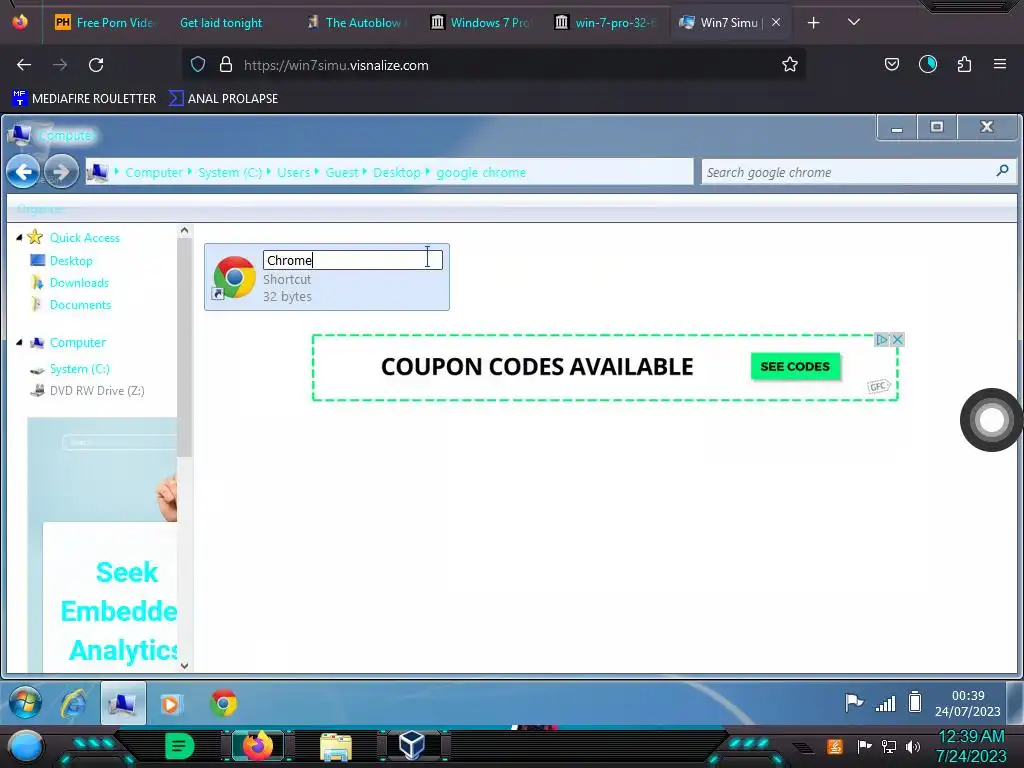This screenshot has width=1024, height=768.
Task: Switch to the The Autoblow tab
Action: [x=356, y=23]
